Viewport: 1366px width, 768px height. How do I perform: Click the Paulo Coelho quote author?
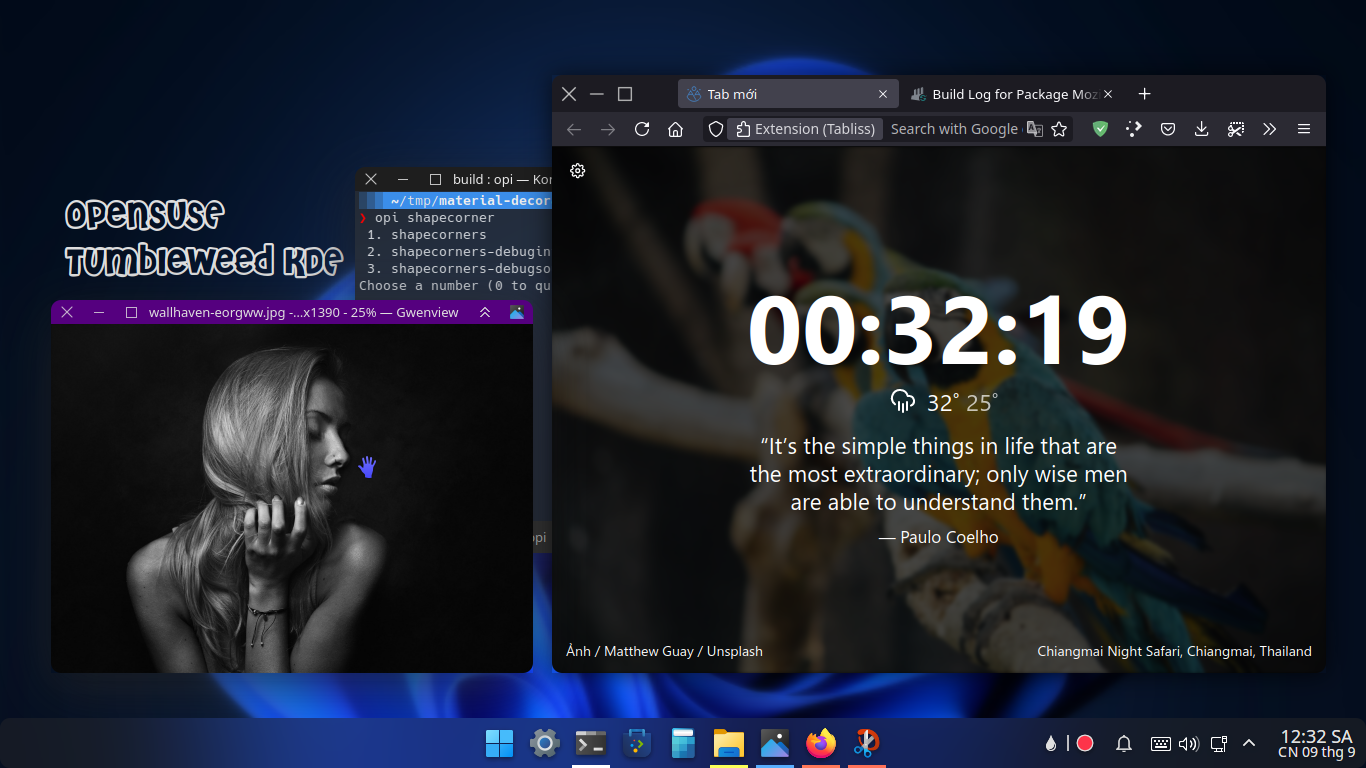[x=938, y=537]
